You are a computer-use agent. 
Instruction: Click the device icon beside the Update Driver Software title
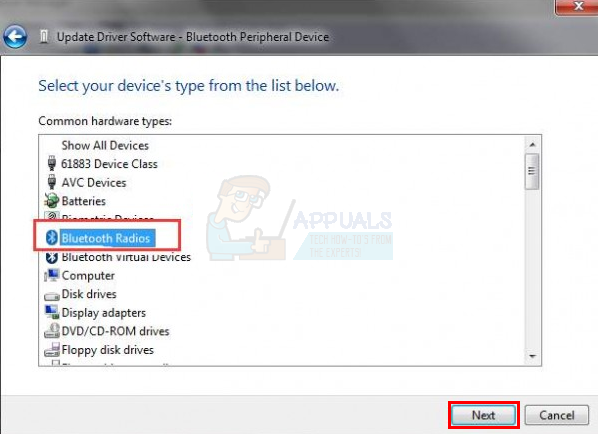44,37
